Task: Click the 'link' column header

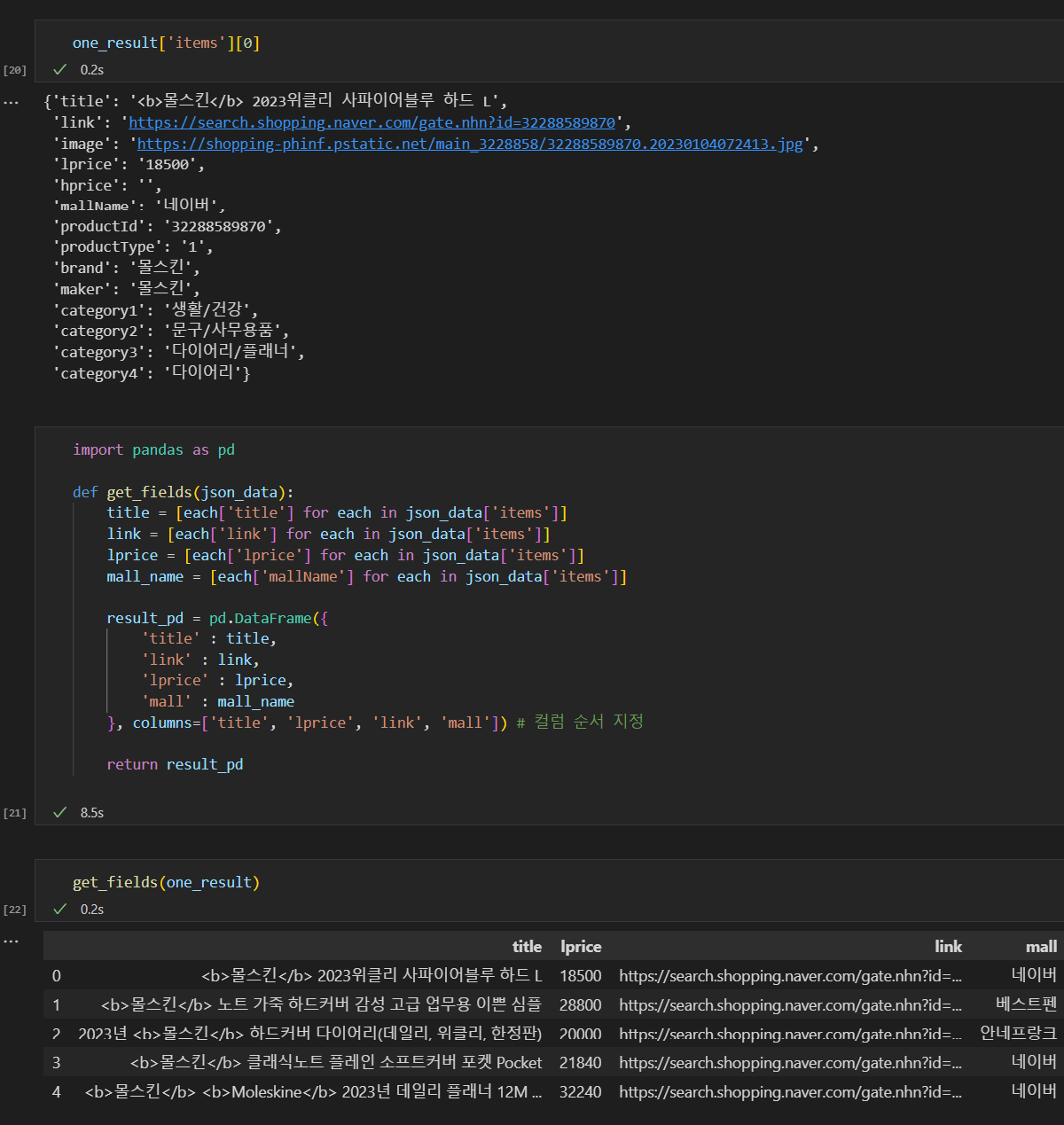Action: pos(948,946)
